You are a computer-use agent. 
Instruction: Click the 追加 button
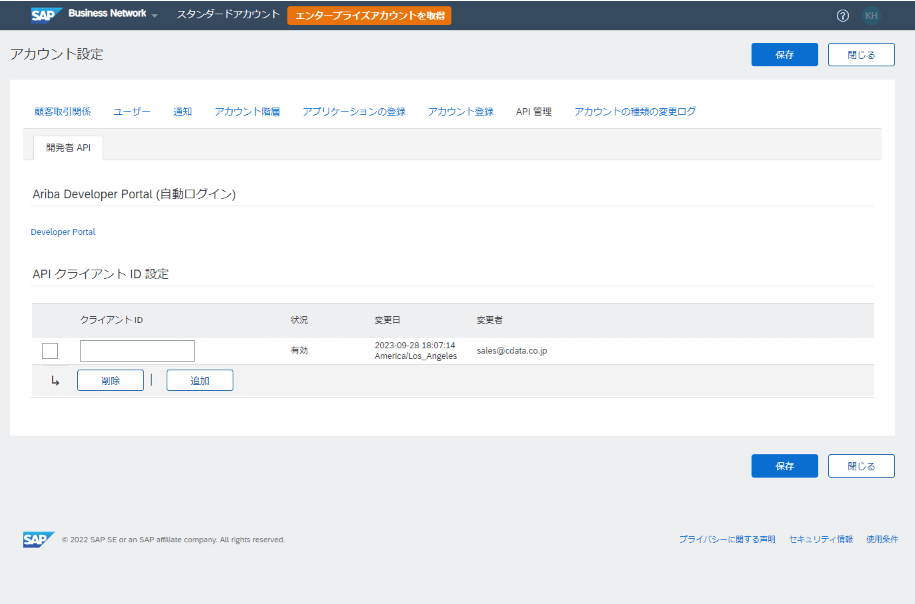pos(200,380)
